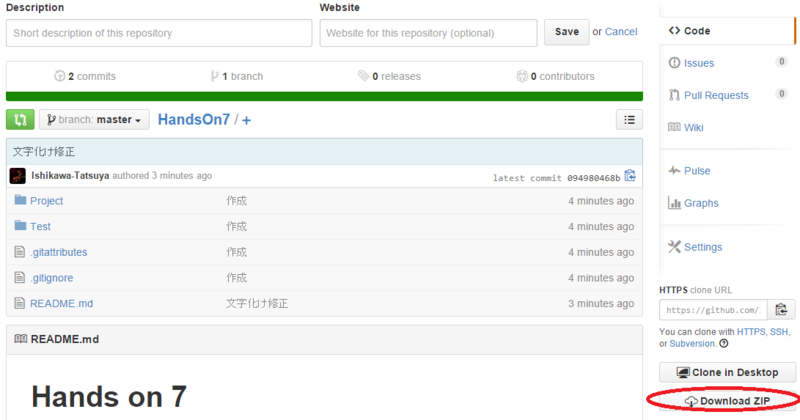The width and height of the screenshot is (800, 420).
Task: Focus the short description input field
Action: point(159,33)
